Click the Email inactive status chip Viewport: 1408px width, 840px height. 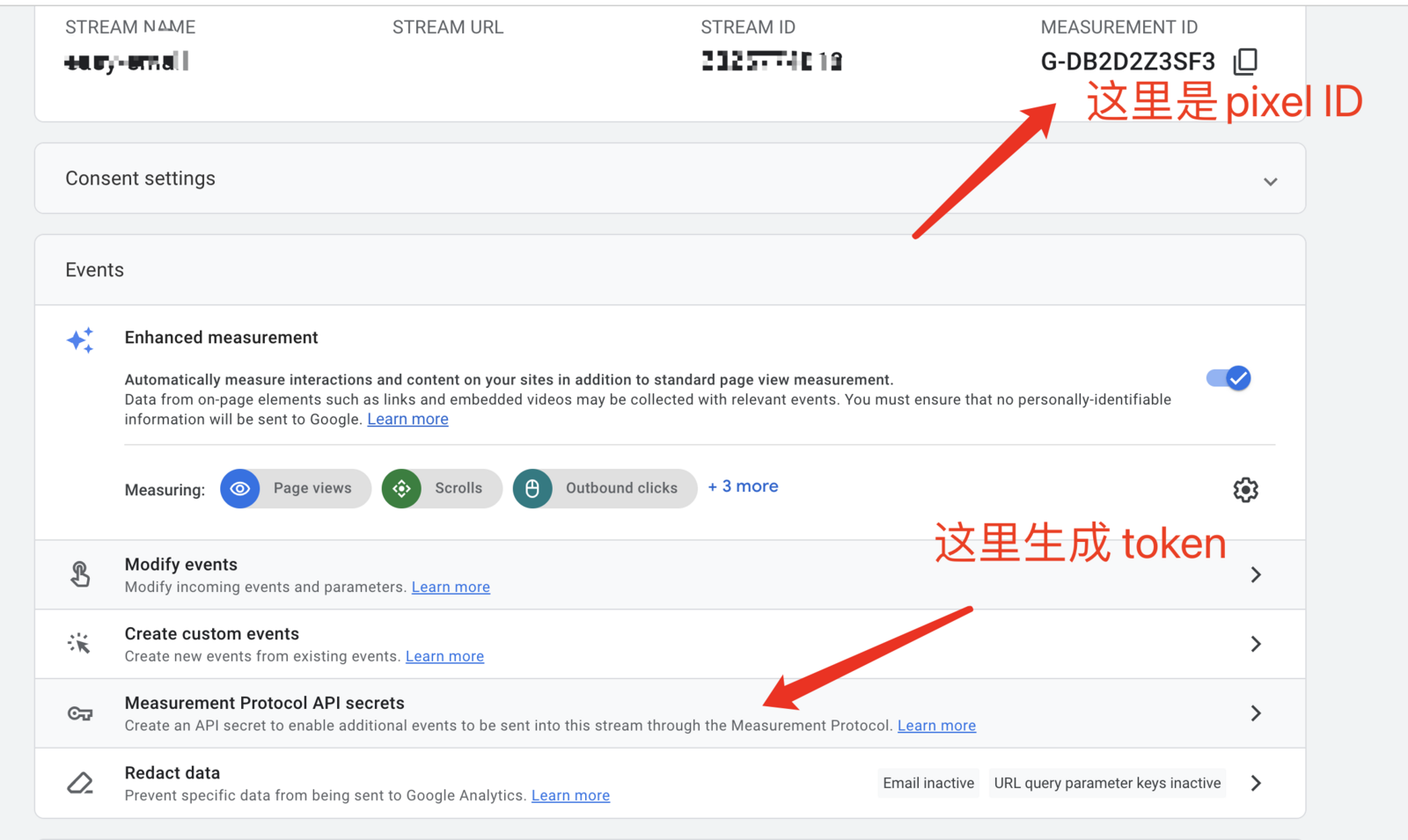point(928,783)
